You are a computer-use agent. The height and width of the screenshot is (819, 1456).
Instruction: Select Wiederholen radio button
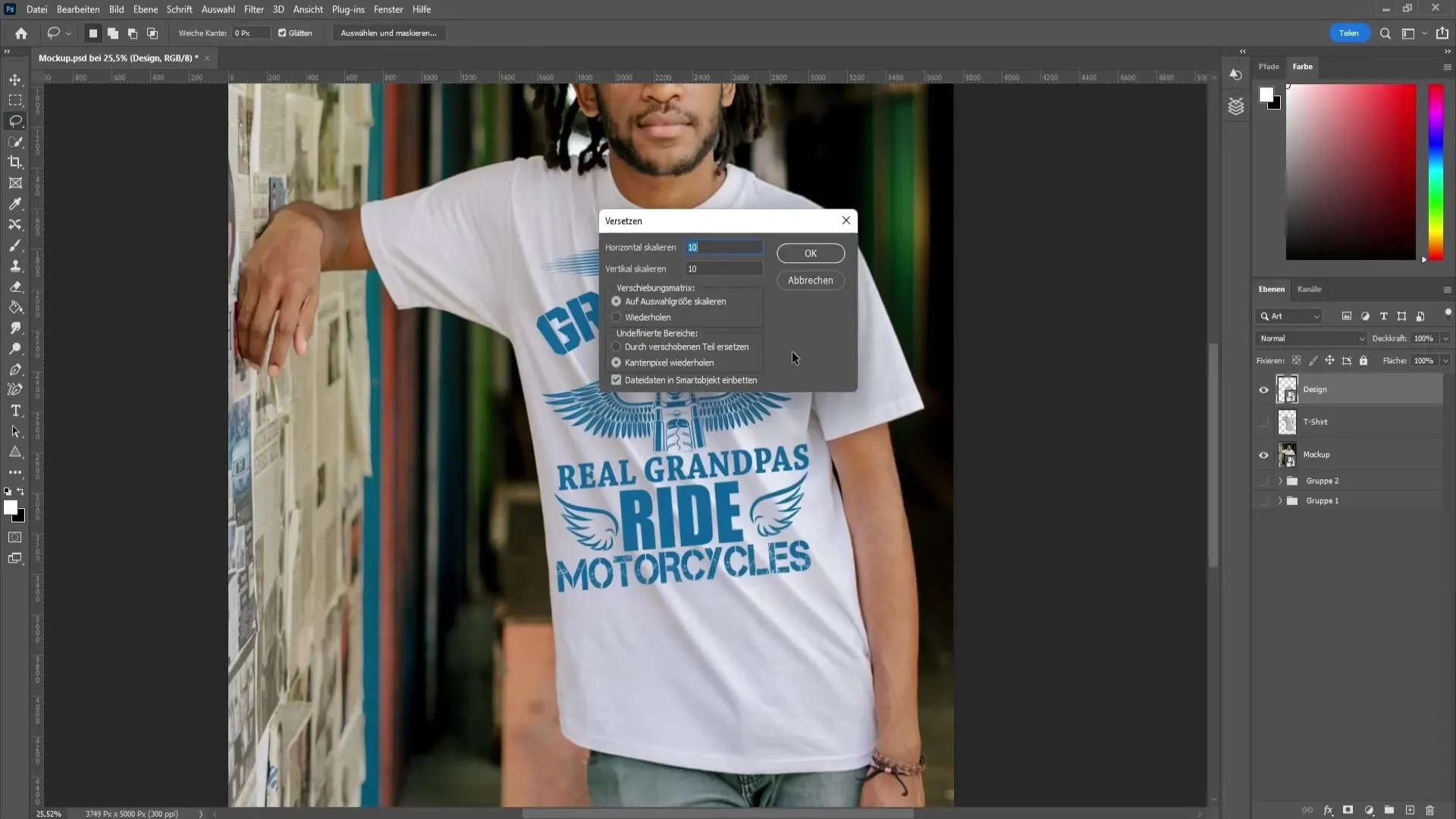point(616,317)
